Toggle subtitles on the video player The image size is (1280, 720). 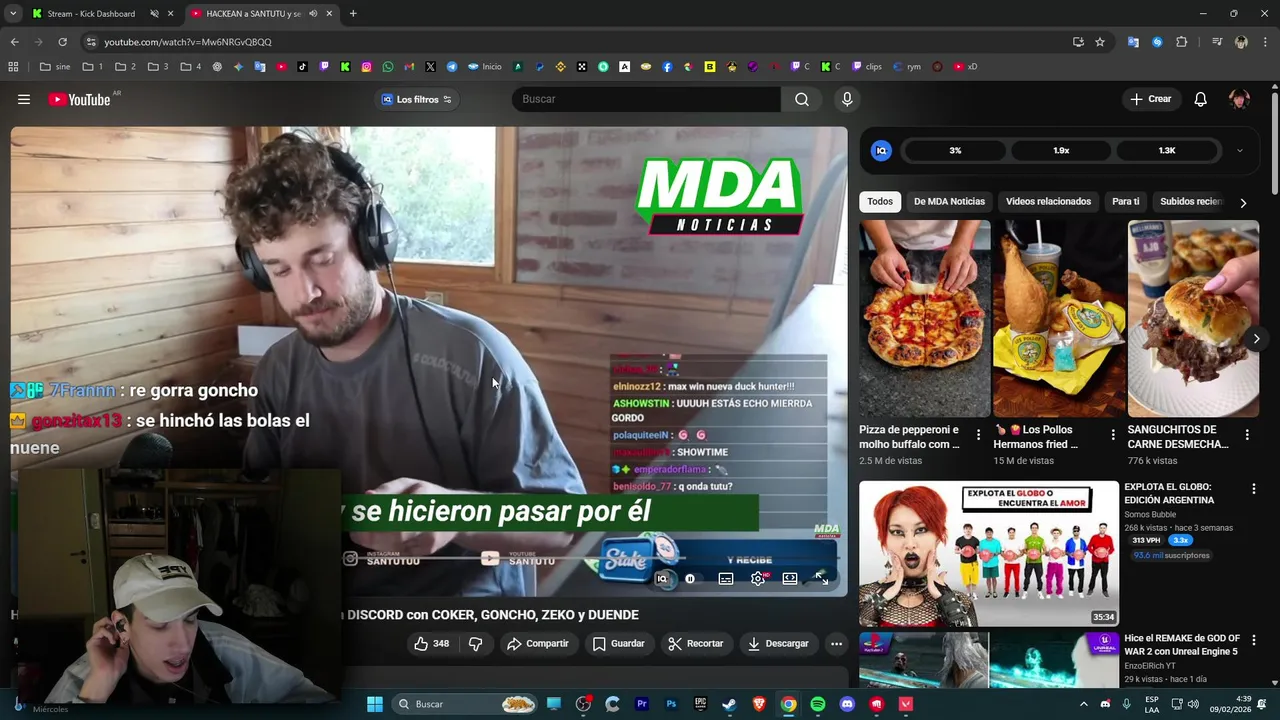(726, 578)
